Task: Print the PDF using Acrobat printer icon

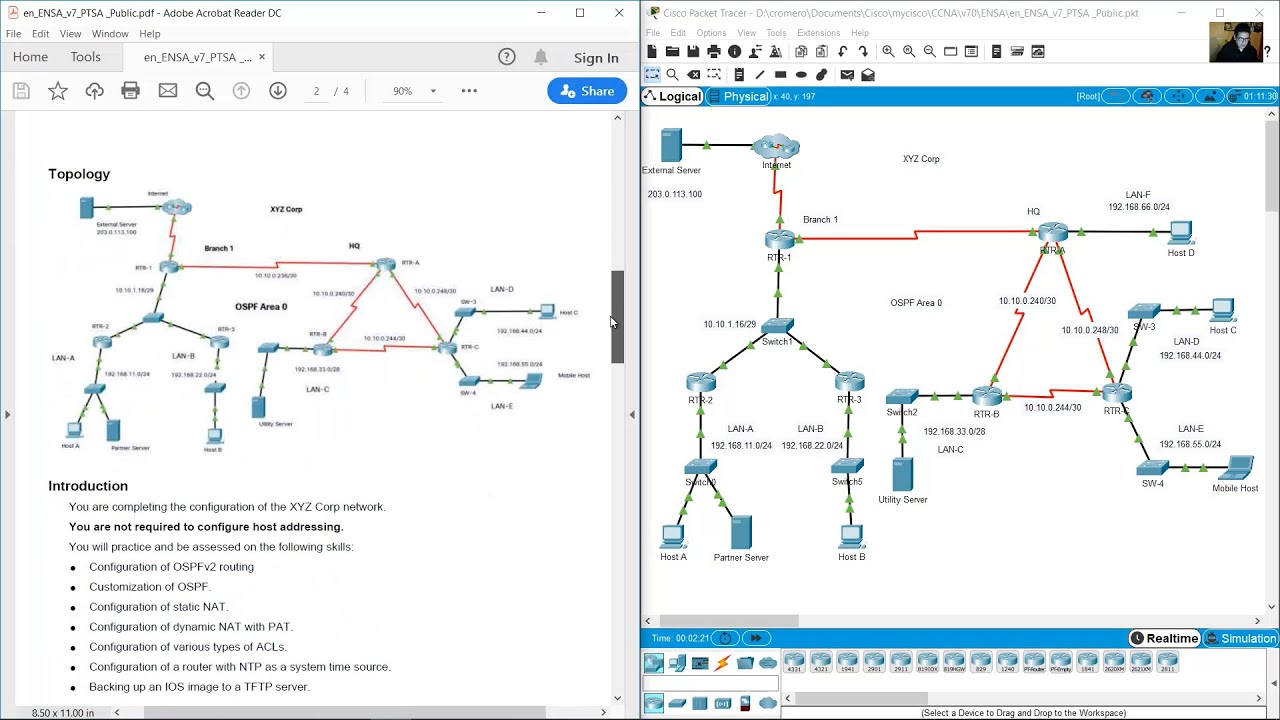Action: point(131,91)
